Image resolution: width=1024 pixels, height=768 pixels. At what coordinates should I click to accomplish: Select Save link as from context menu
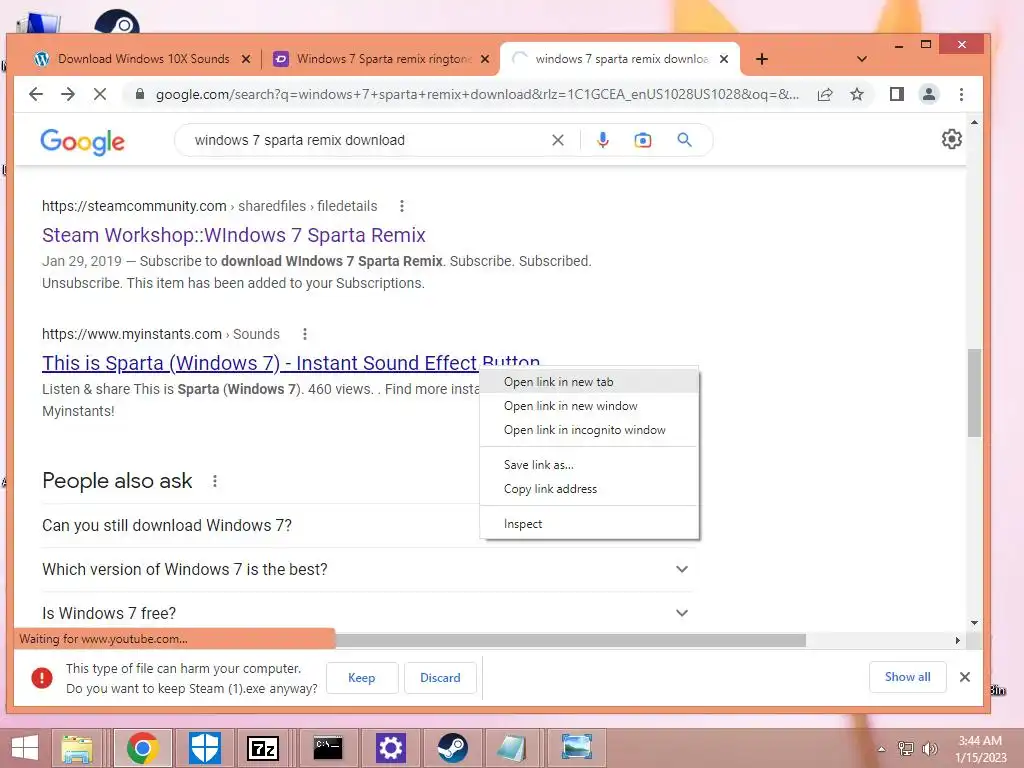589,465
